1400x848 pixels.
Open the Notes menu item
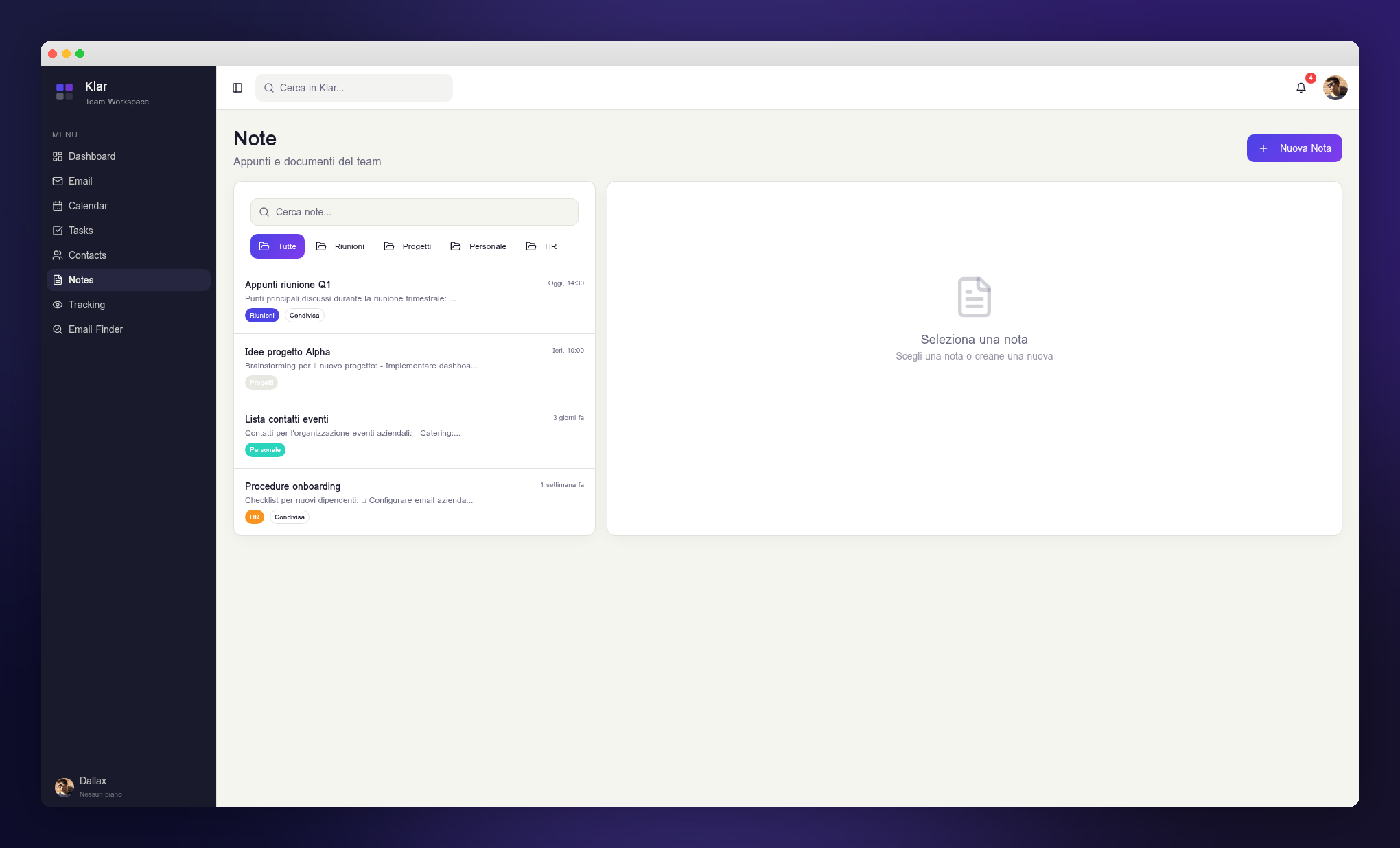coord(81,280)
